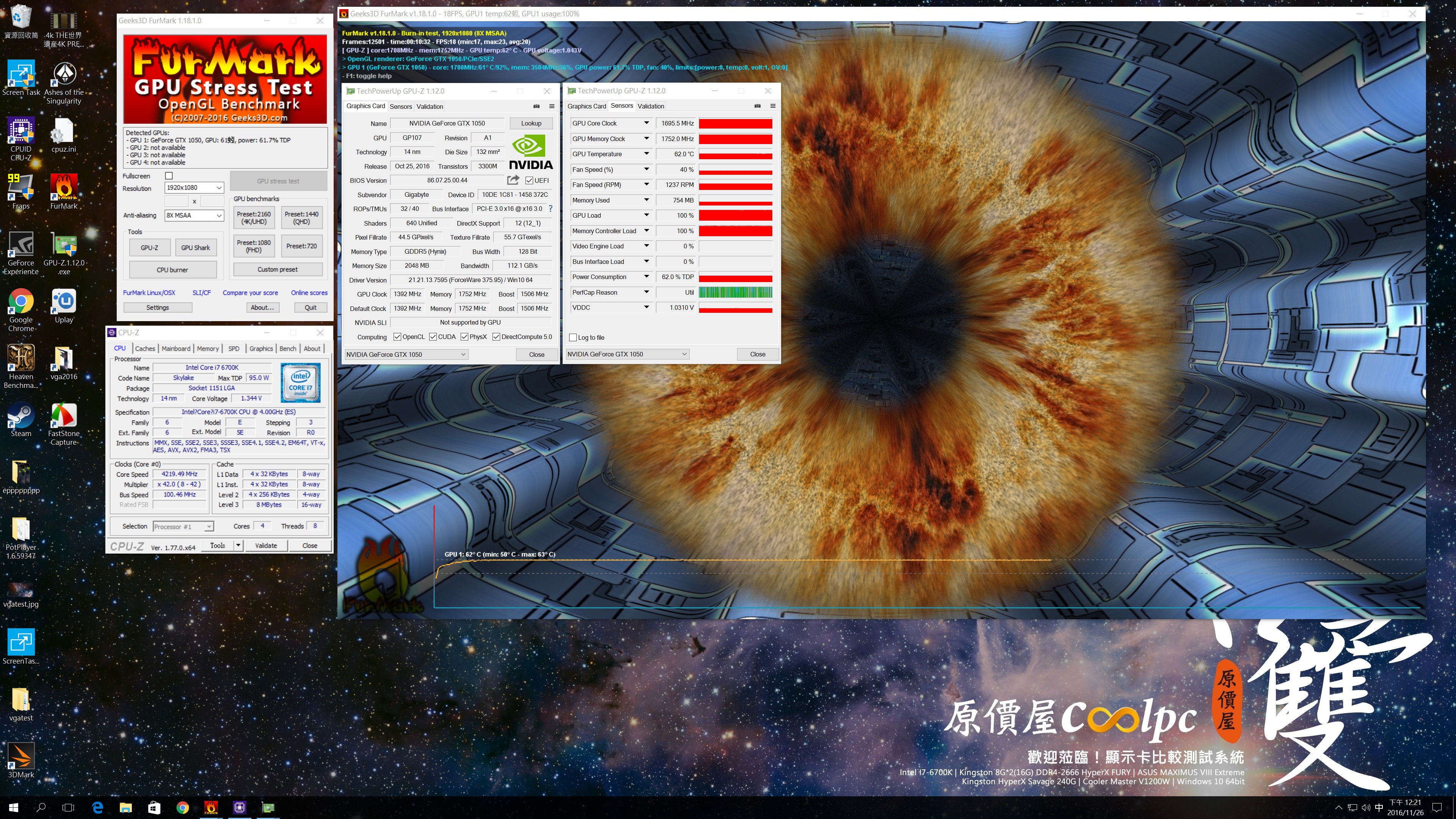Open Validation tab in GPU-Z Sensors window

651,106
